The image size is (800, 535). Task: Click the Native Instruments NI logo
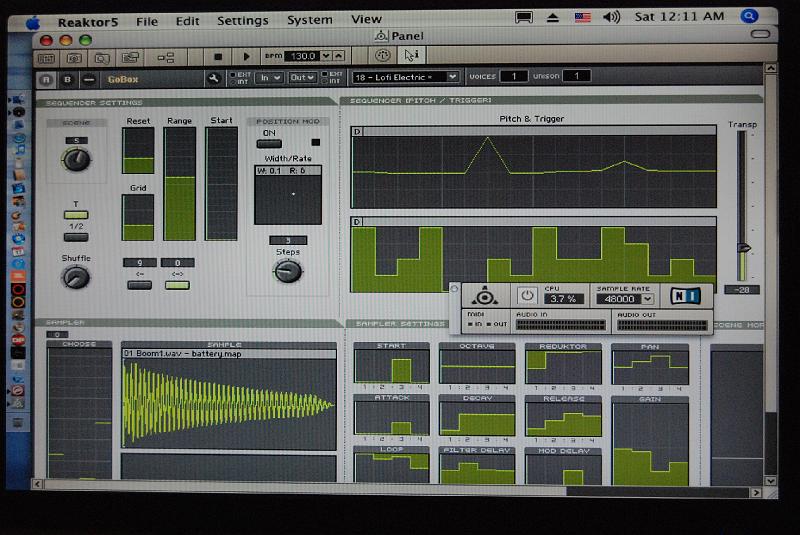click(685, 296)
